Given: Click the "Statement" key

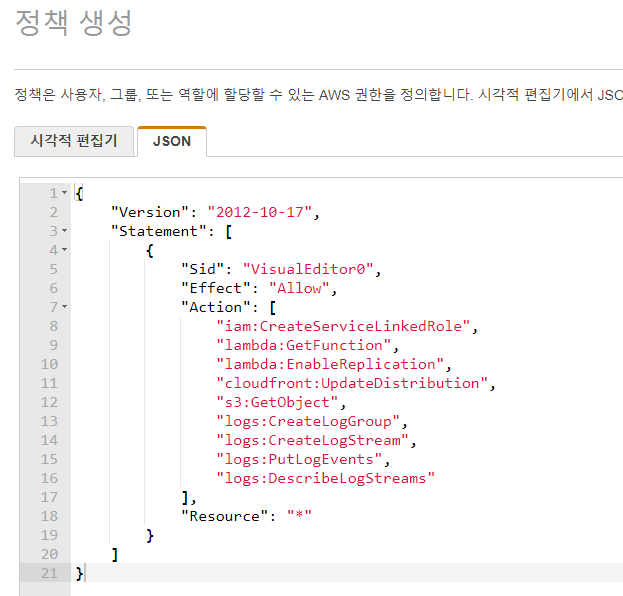Looking at the screenshot, I should click(x=159, y=231).
